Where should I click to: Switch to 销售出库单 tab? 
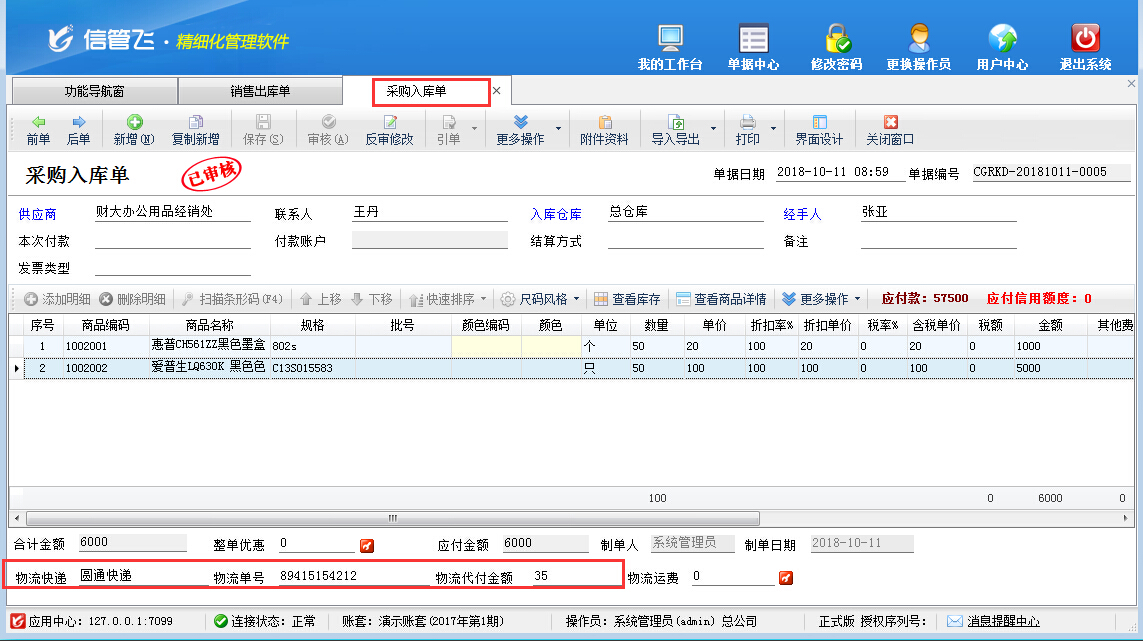coord(260,91)
